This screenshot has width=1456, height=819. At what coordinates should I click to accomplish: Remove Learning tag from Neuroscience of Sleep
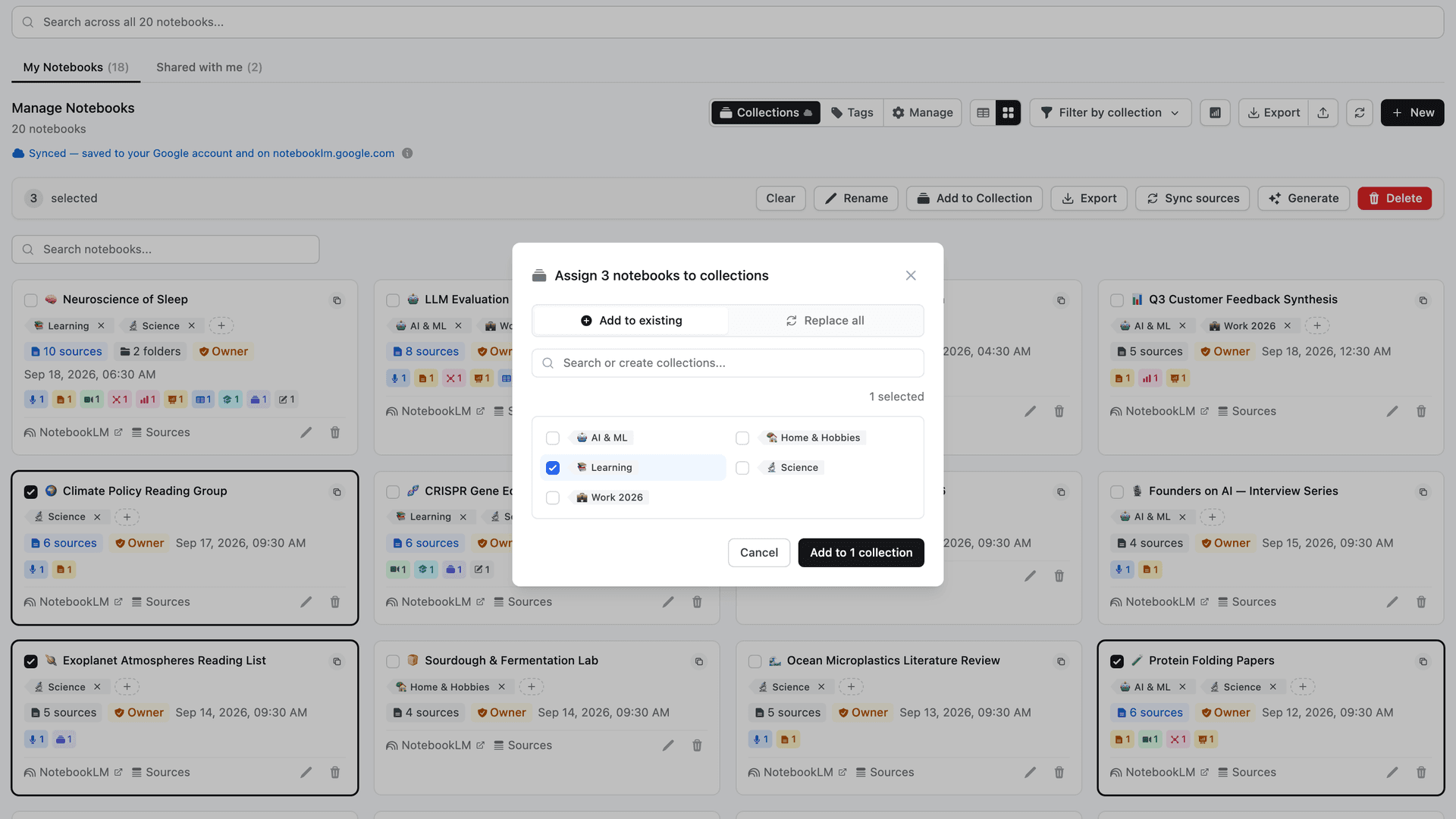(101, 326)
